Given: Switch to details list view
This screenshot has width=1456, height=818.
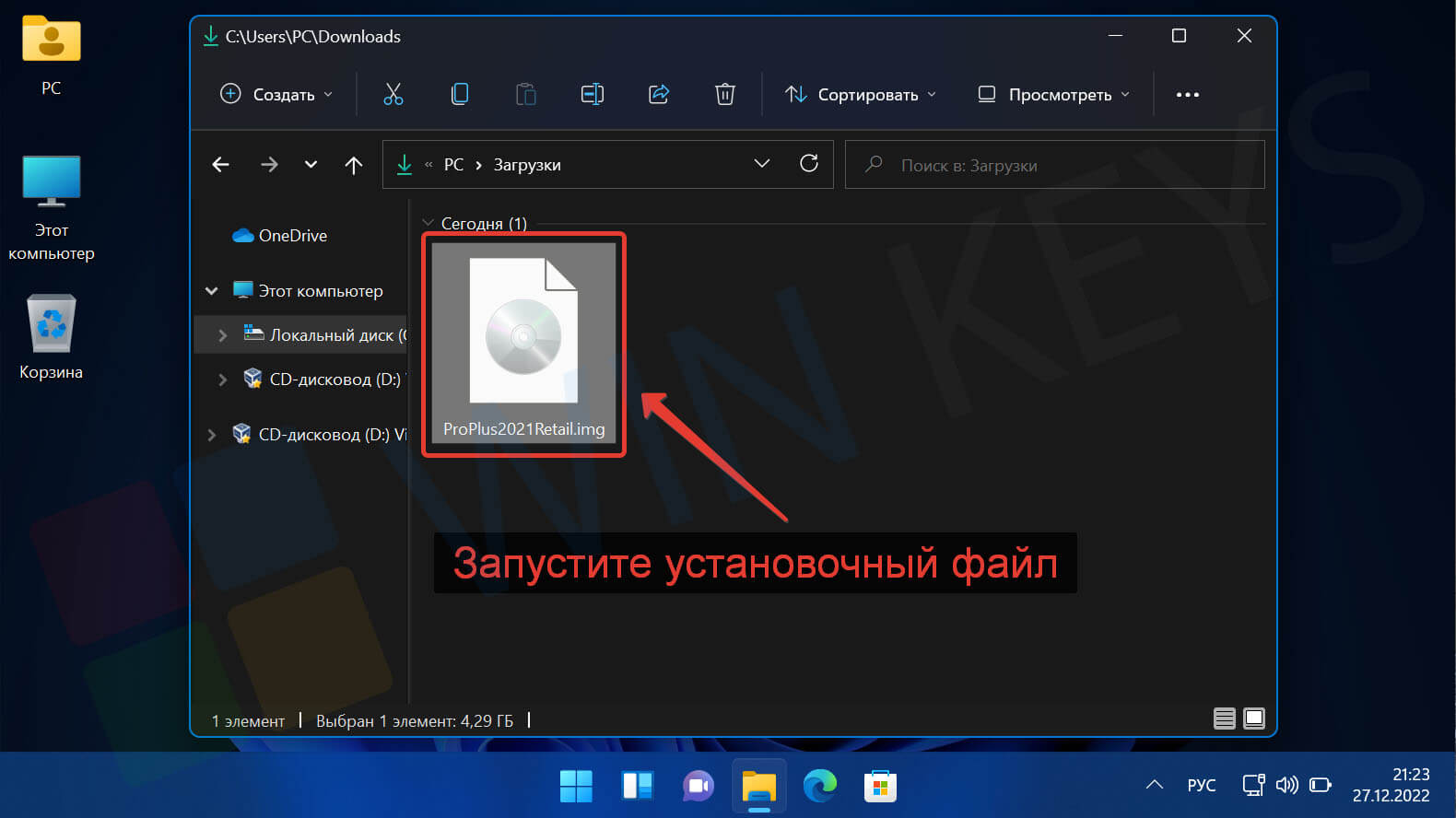Looking at the screenshot, I should click(x=1224, y=719).
